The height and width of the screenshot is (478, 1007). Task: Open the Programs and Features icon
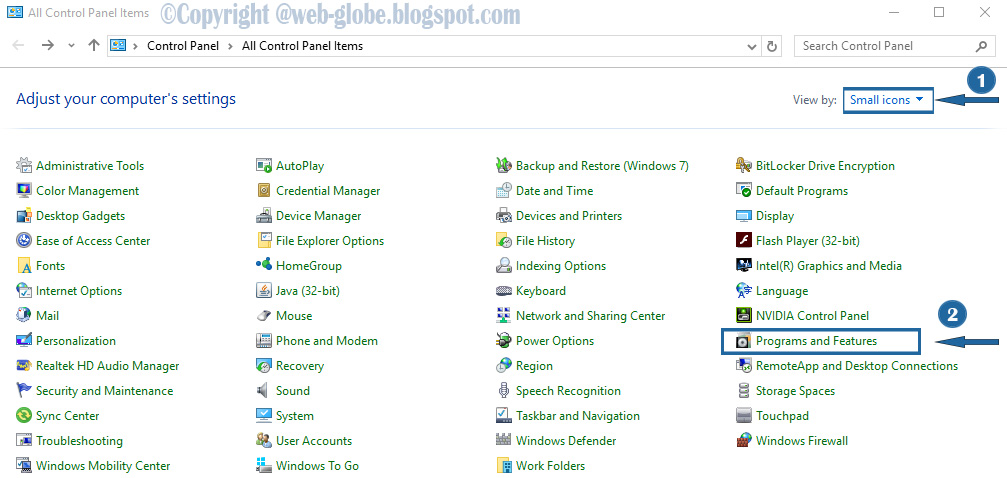tap(744, 341)
